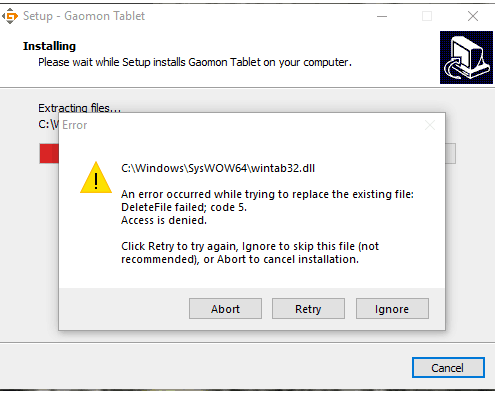Click the 'DeleteFile failed; code 5.' line
Image resolution: width=495 pixels, height=394 pixels.
(184, 207)
